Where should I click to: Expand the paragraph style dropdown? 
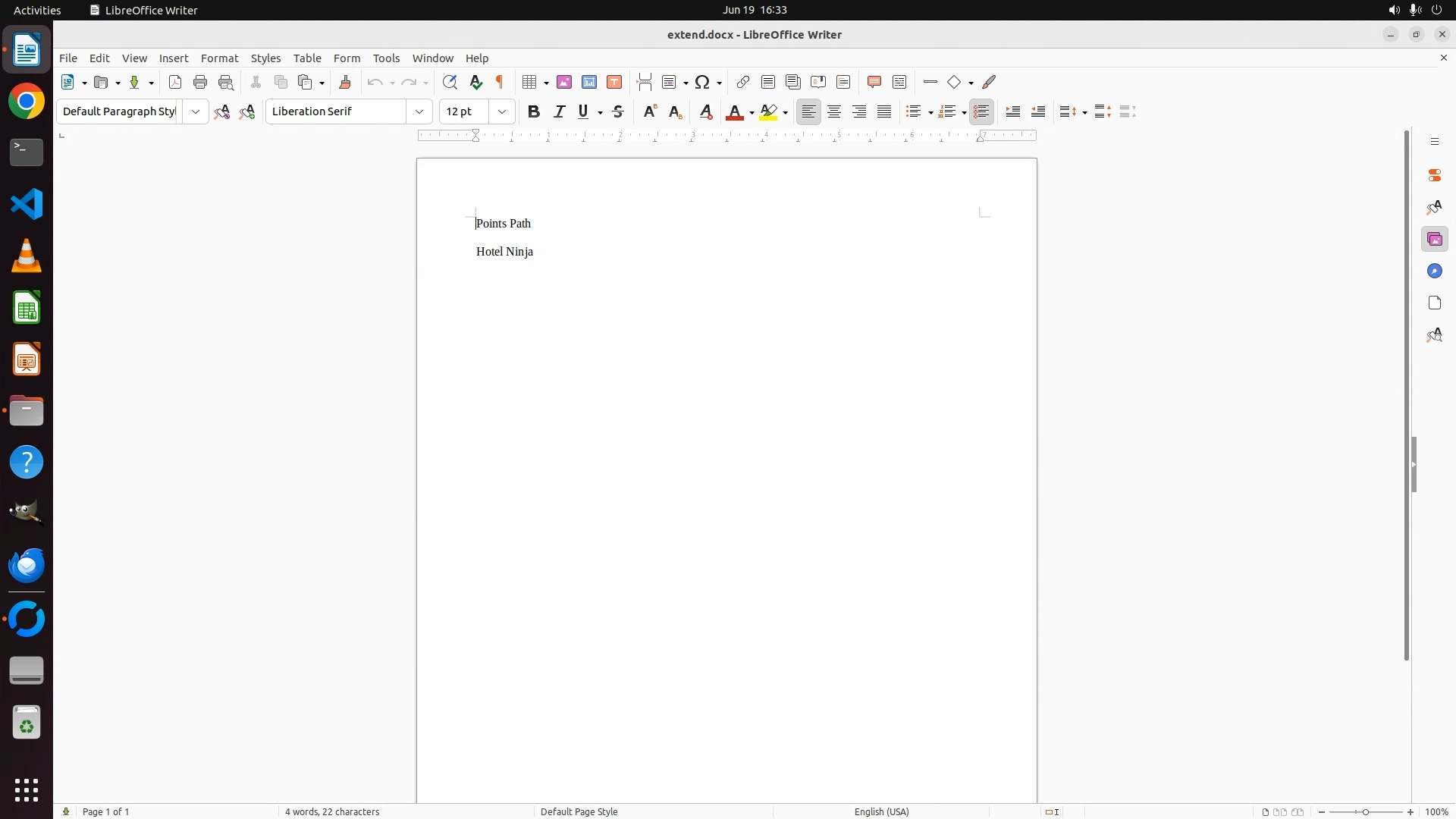(x=196, y=111)
